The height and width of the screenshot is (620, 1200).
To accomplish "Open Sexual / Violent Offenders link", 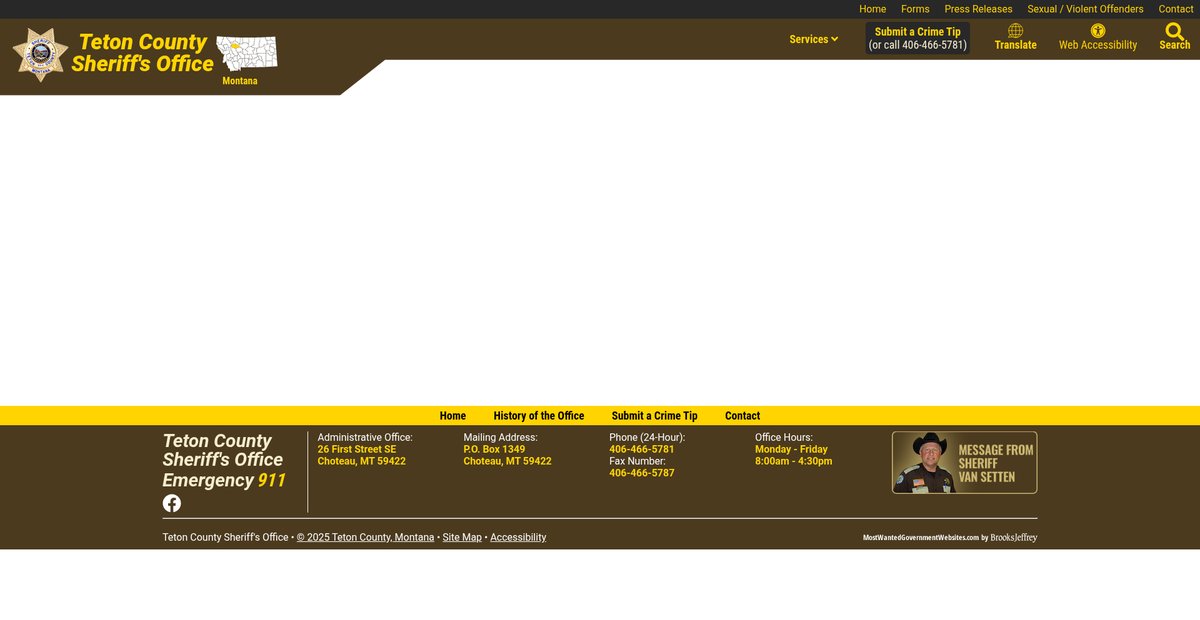I will click(1085, 9).
